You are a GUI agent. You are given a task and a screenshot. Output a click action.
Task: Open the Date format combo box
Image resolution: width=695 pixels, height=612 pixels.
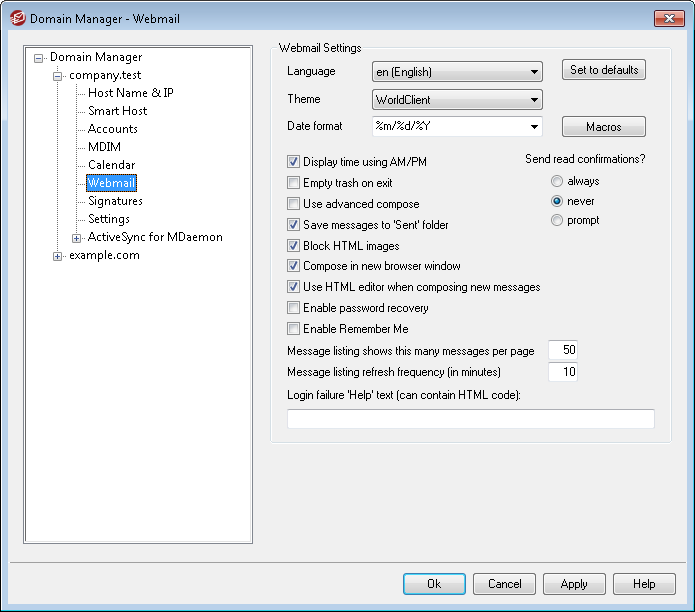pyautogui.click(x=457, y=127)
